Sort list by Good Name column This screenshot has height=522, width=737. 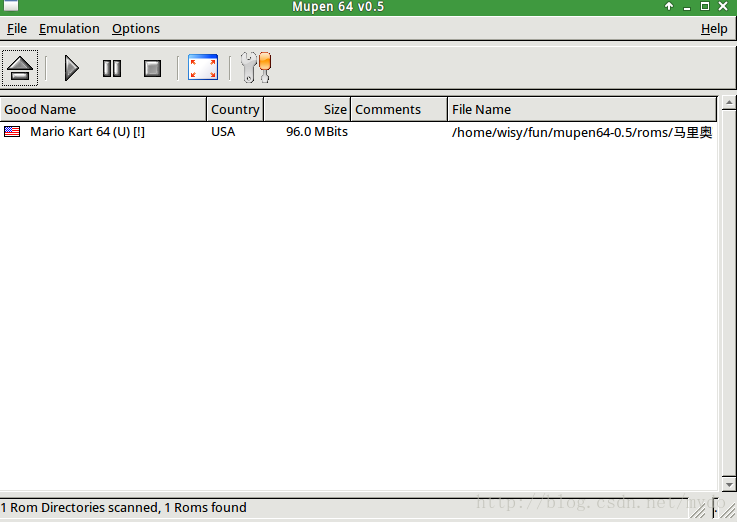(x=103, y=109)
